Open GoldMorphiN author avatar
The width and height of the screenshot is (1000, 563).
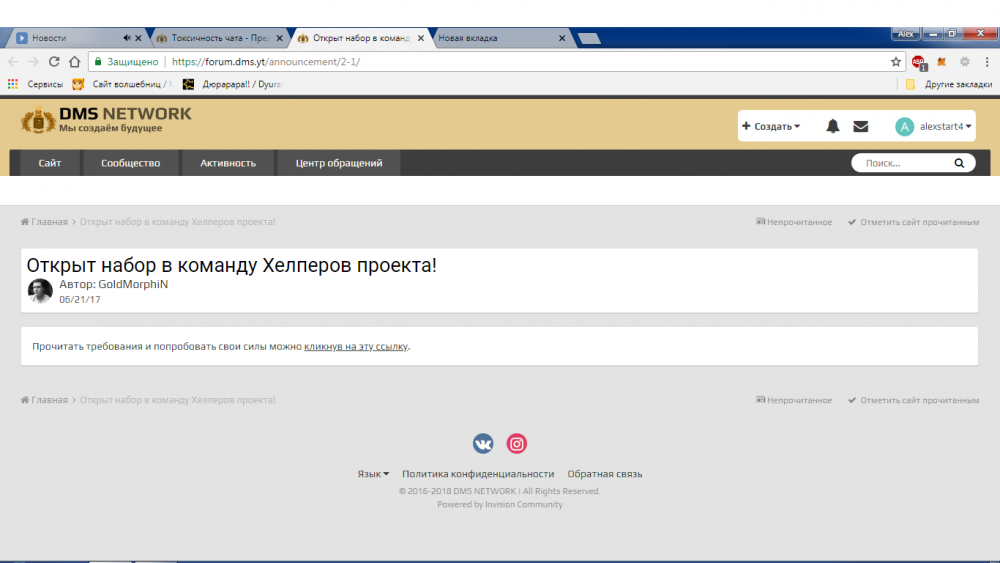tap(40, 291)
